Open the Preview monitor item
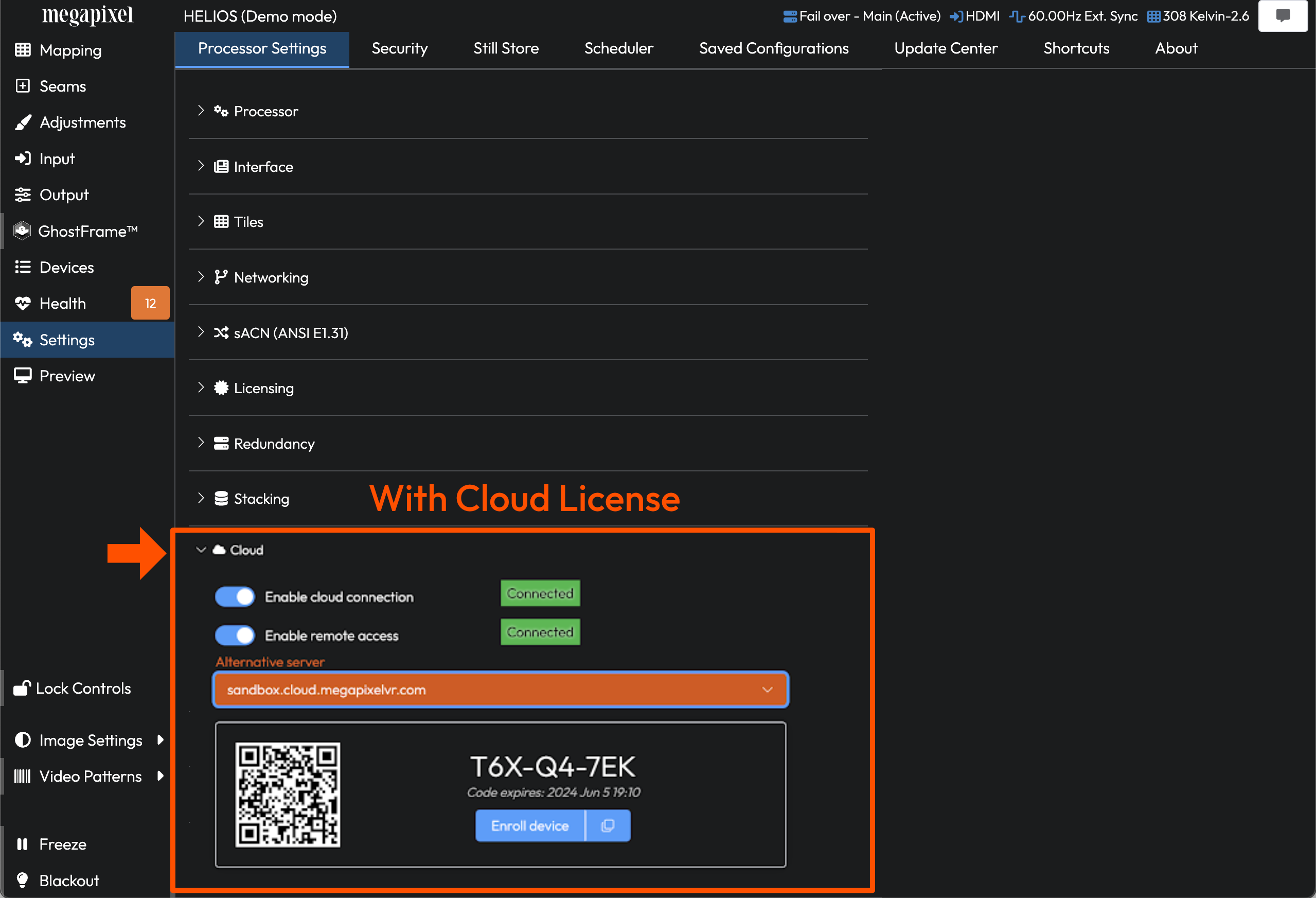This screenshot has height=898, width=1316. (86, 376)
